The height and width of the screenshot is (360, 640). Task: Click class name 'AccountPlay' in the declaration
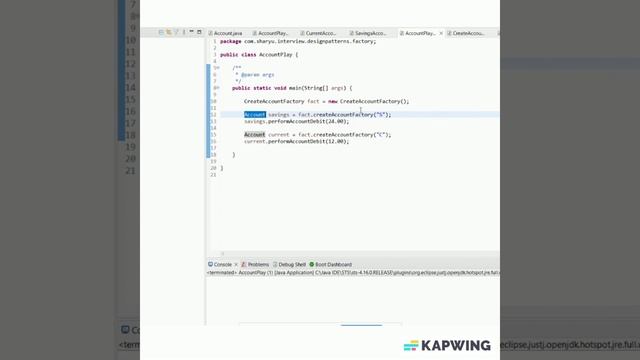coord(276,55)
